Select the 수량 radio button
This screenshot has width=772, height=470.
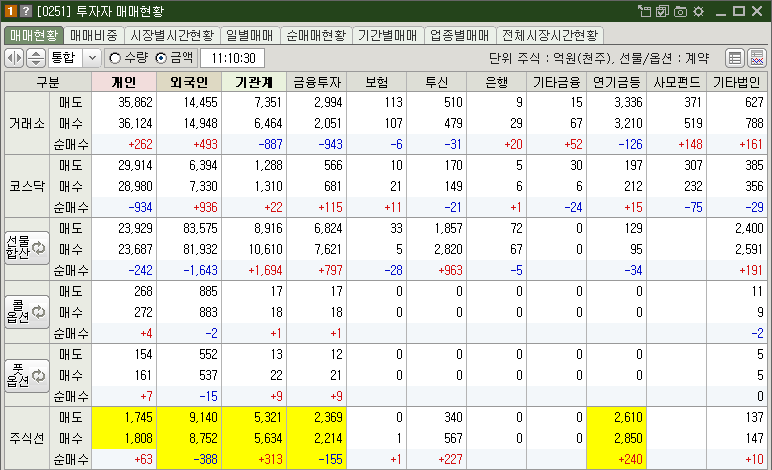pyautogui.click(x=115, y=58)
